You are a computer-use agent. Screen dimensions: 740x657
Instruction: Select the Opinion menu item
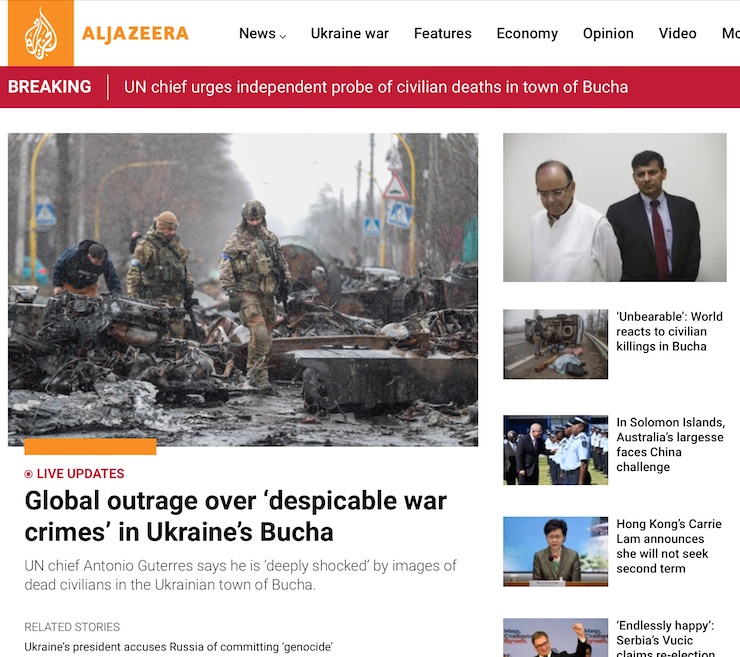pos(608,34)
